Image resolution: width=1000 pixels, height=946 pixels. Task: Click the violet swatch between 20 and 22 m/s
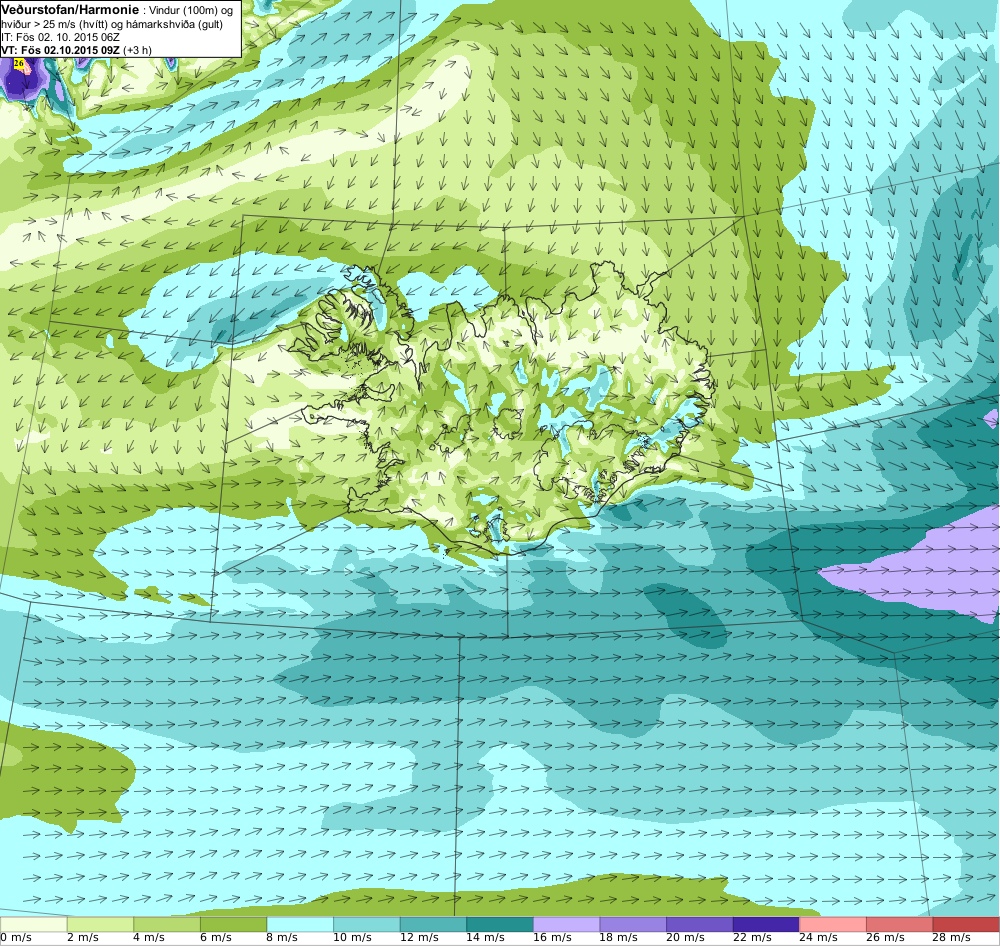(x=700, y=924)
